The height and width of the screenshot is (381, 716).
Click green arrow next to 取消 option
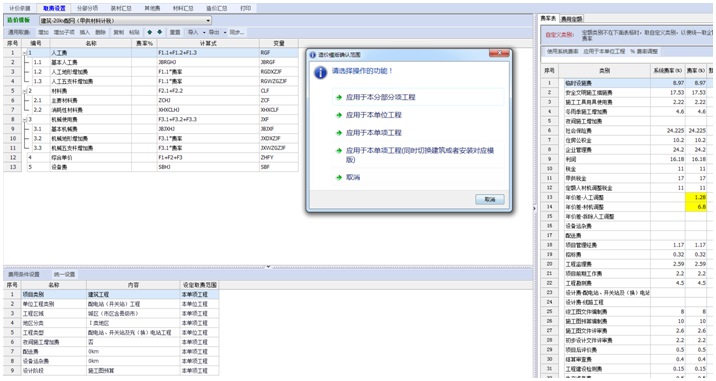(339, 177)
